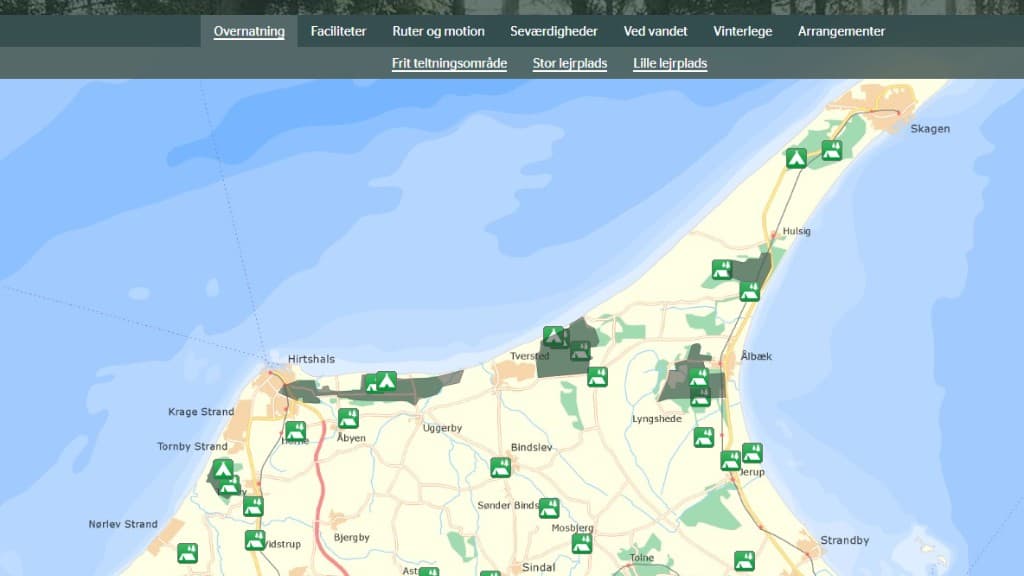This screenshot has width=1024, height=576.
Task: Select the Seværdigheder tab
Action: pyautogui.click(x=554, y=31)
